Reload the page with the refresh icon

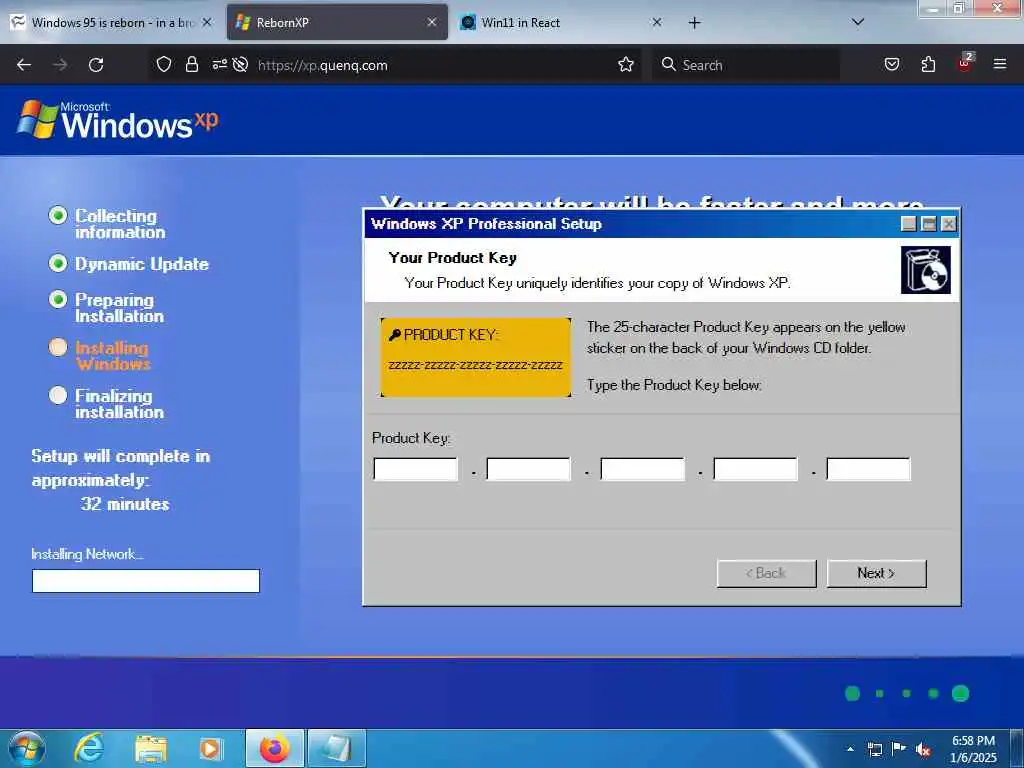pyautogui.click(x=96, y=65)
